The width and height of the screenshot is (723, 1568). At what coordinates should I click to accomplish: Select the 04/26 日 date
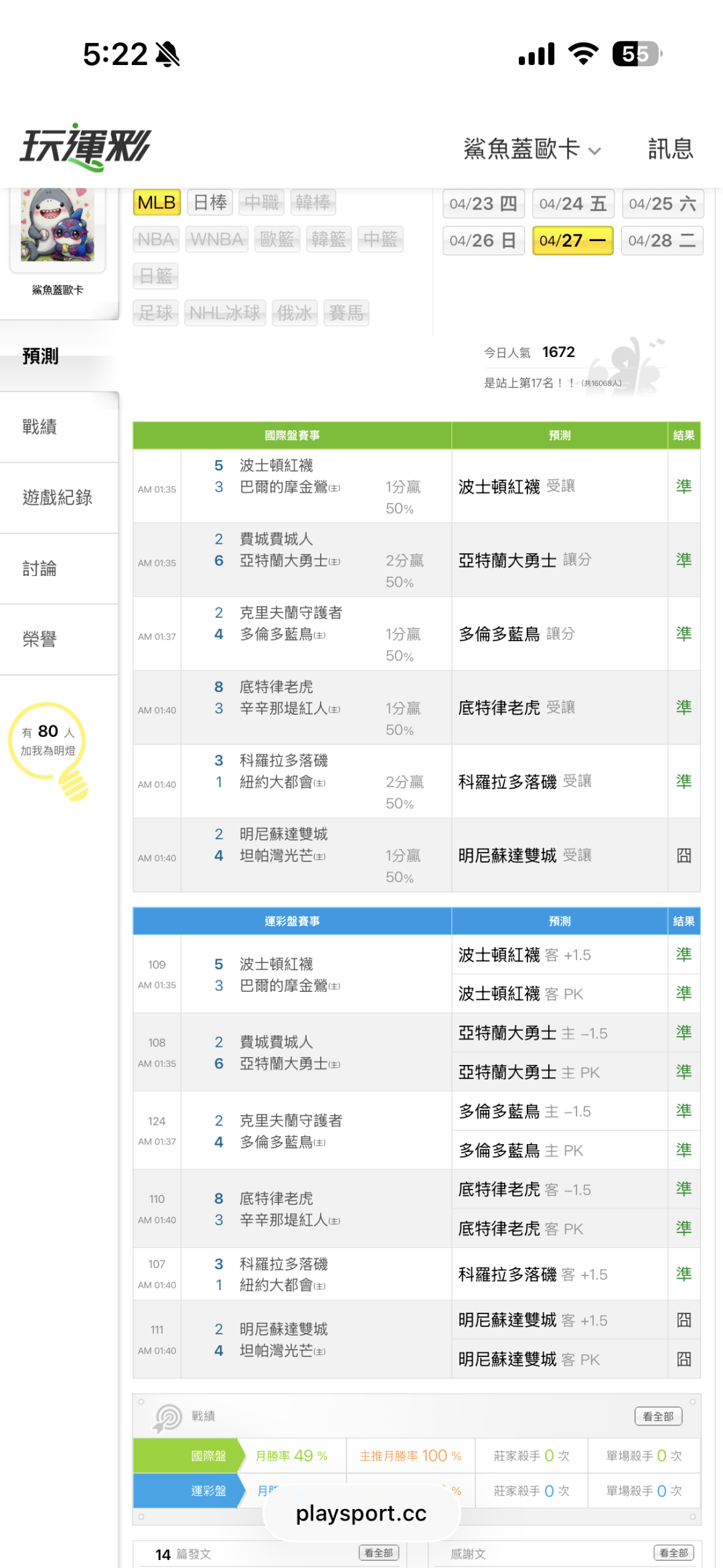(483, 240)
